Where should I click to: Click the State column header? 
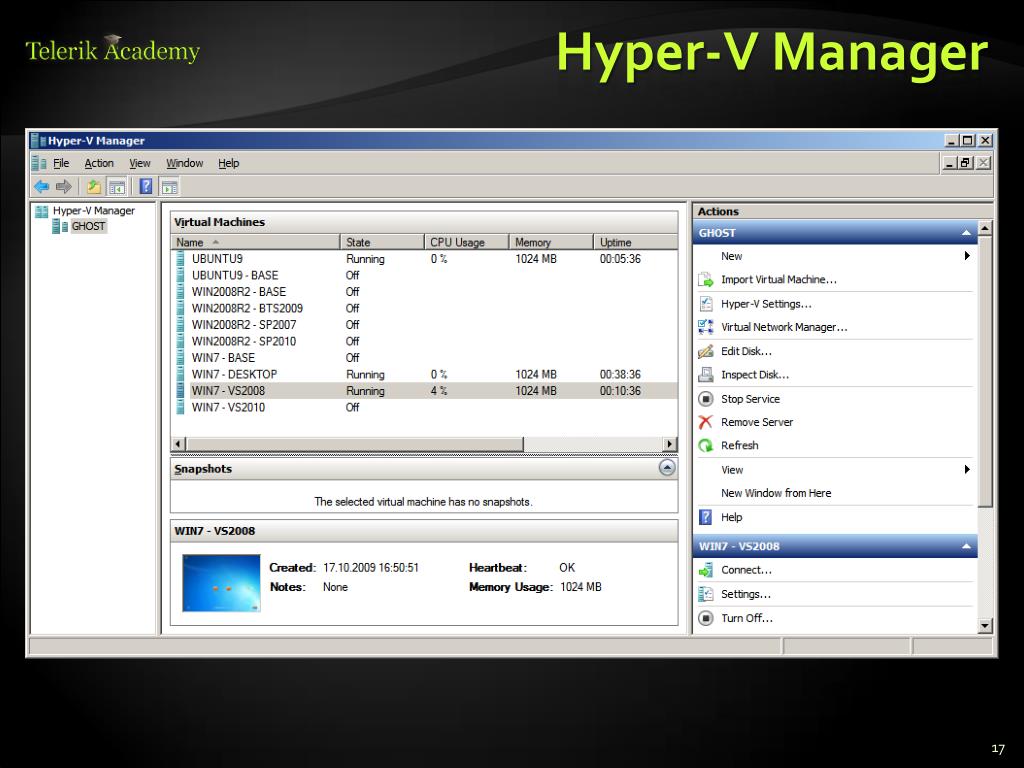click(382, 242)
